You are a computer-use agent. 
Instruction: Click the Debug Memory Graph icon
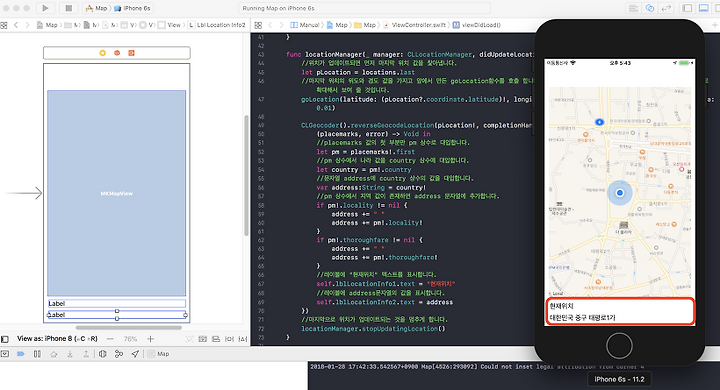[119, 354]
